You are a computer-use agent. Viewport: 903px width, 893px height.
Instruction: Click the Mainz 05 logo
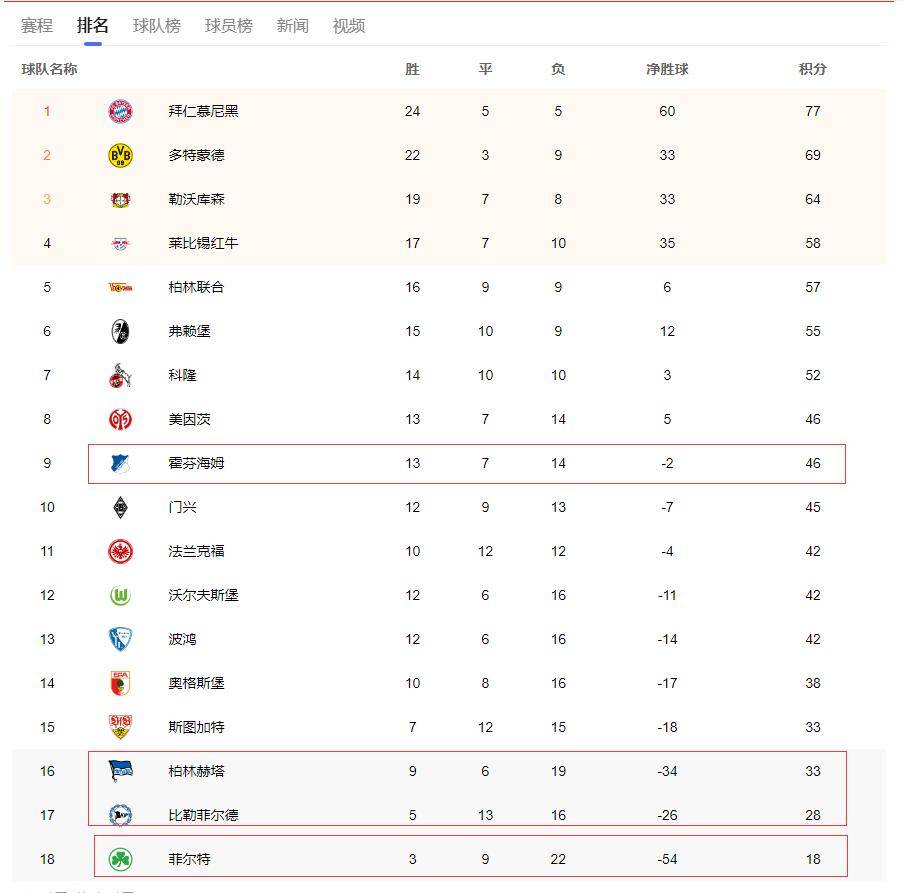120,419
